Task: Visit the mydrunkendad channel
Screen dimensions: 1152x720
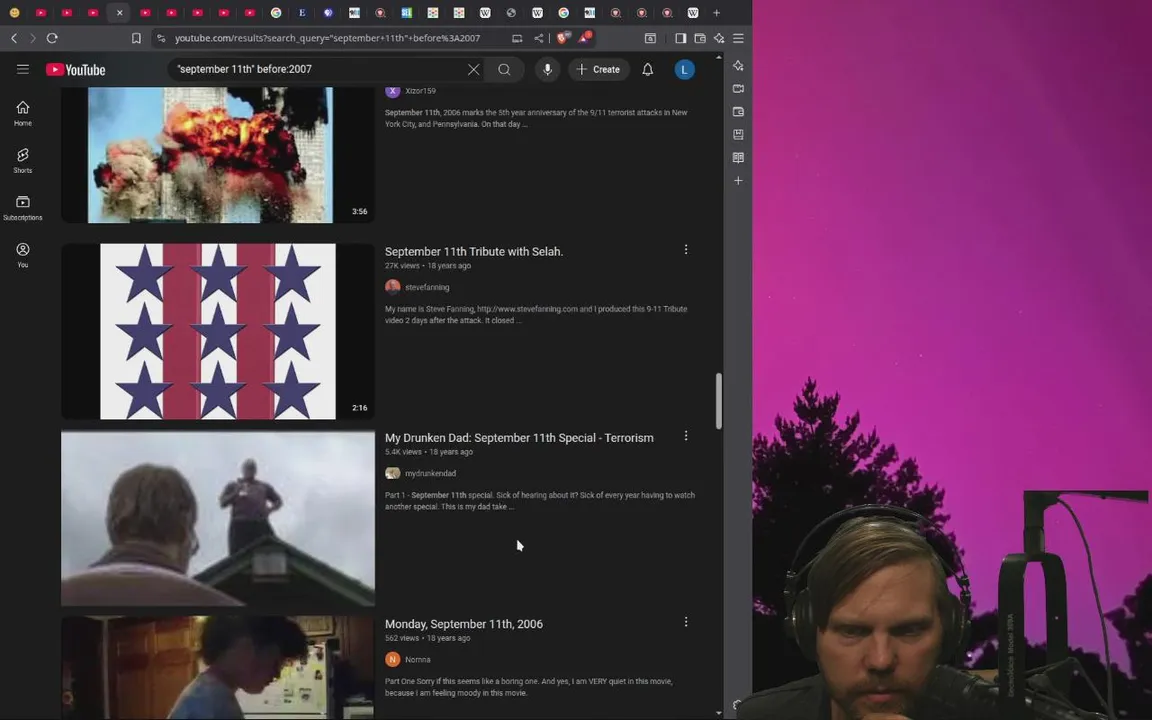Action: point(431,473)
